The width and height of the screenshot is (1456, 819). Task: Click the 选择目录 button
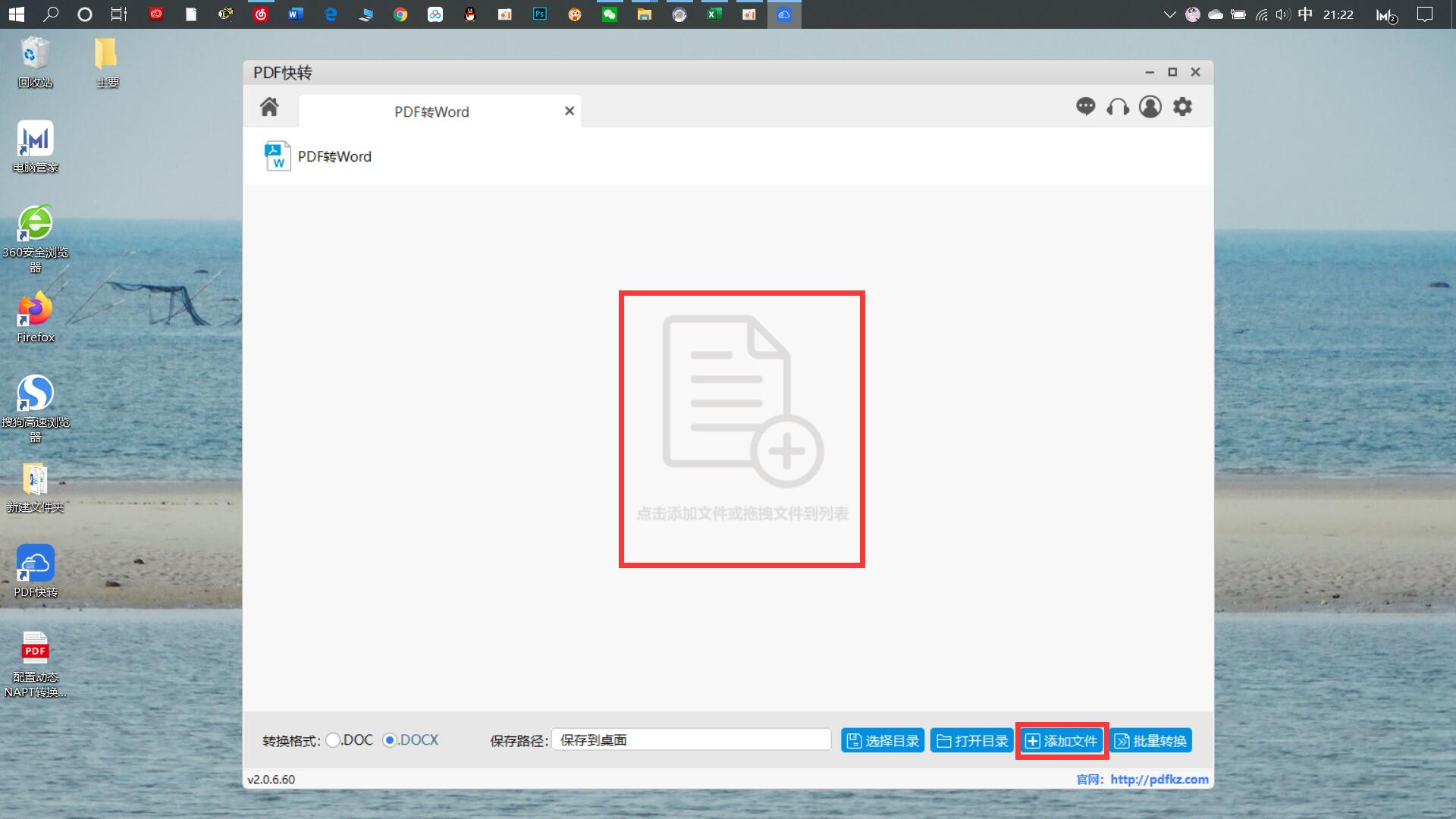(x=882, y=740)
